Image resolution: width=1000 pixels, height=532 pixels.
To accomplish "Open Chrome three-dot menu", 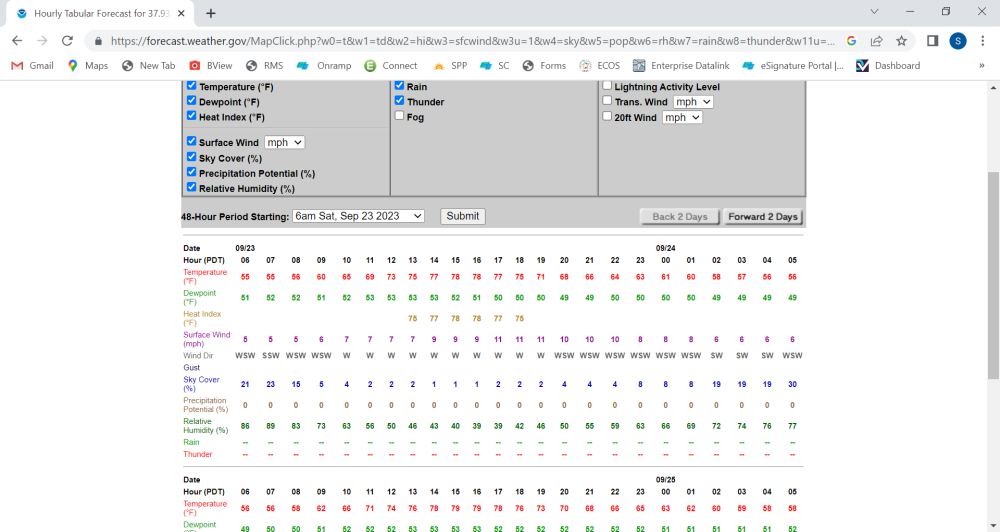I will (x=982, y=41).
